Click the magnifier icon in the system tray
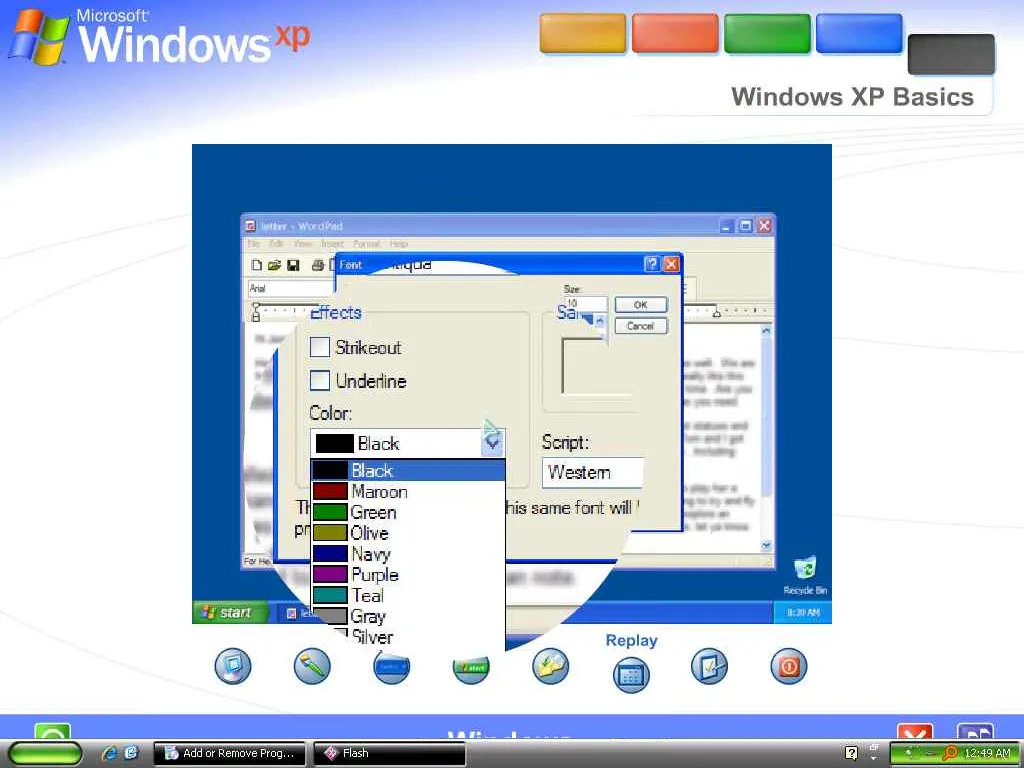Image resolution: width=1024 pixels, height=768 pixels. (951, 754)
